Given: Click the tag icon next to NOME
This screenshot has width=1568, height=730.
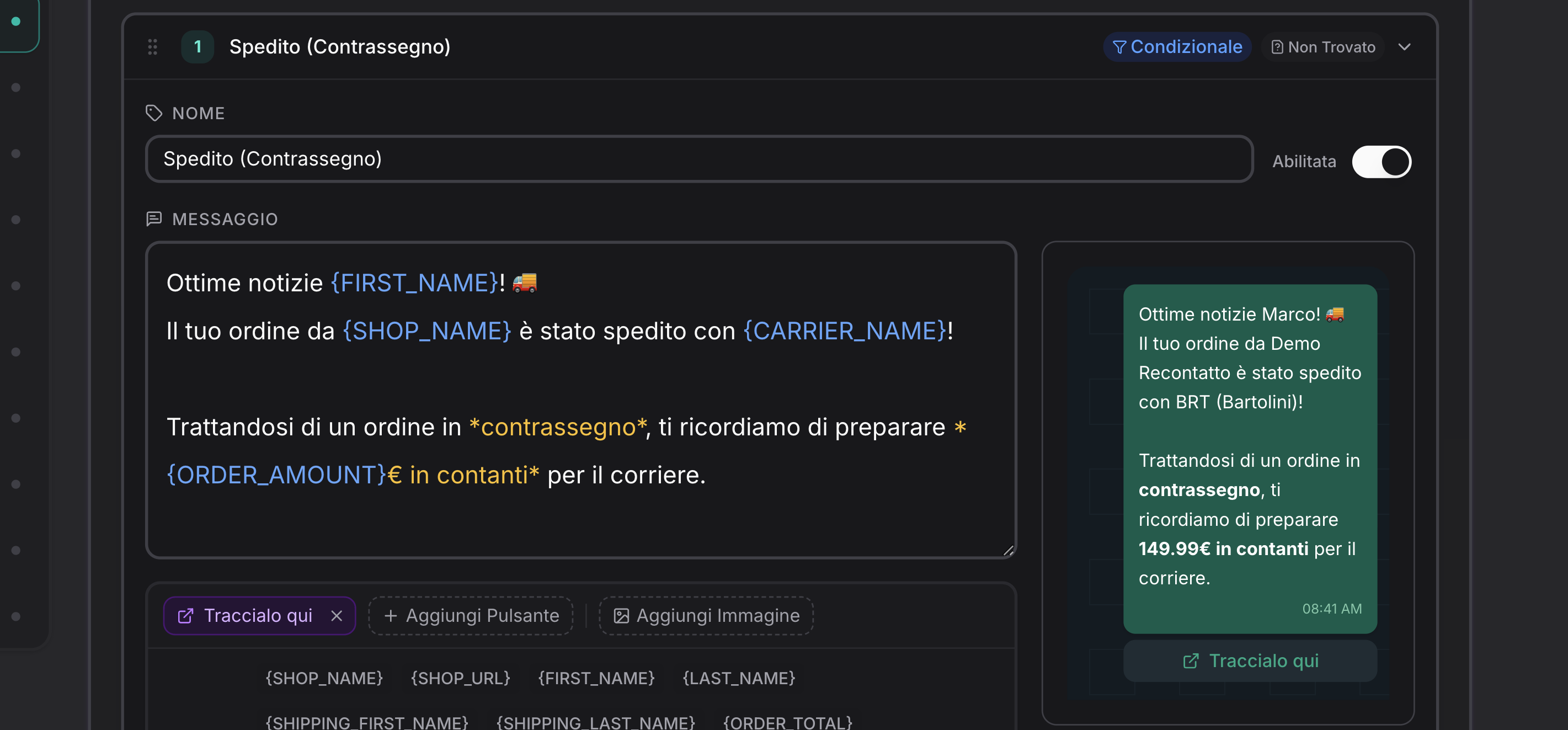Looking at the screenshot, I should [154, 113].
